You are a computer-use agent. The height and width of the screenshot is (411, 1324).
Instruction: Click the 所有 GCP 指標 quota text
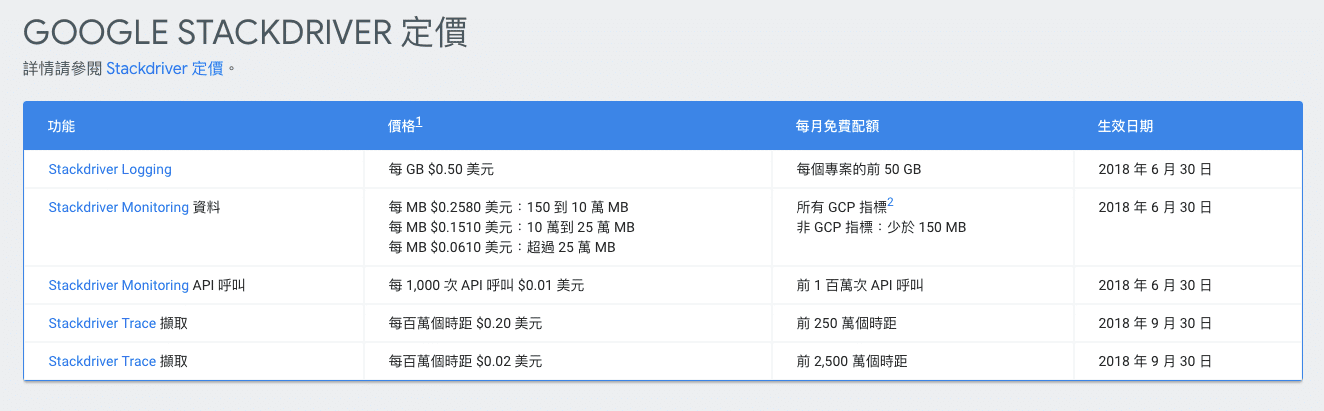[841, 207]
